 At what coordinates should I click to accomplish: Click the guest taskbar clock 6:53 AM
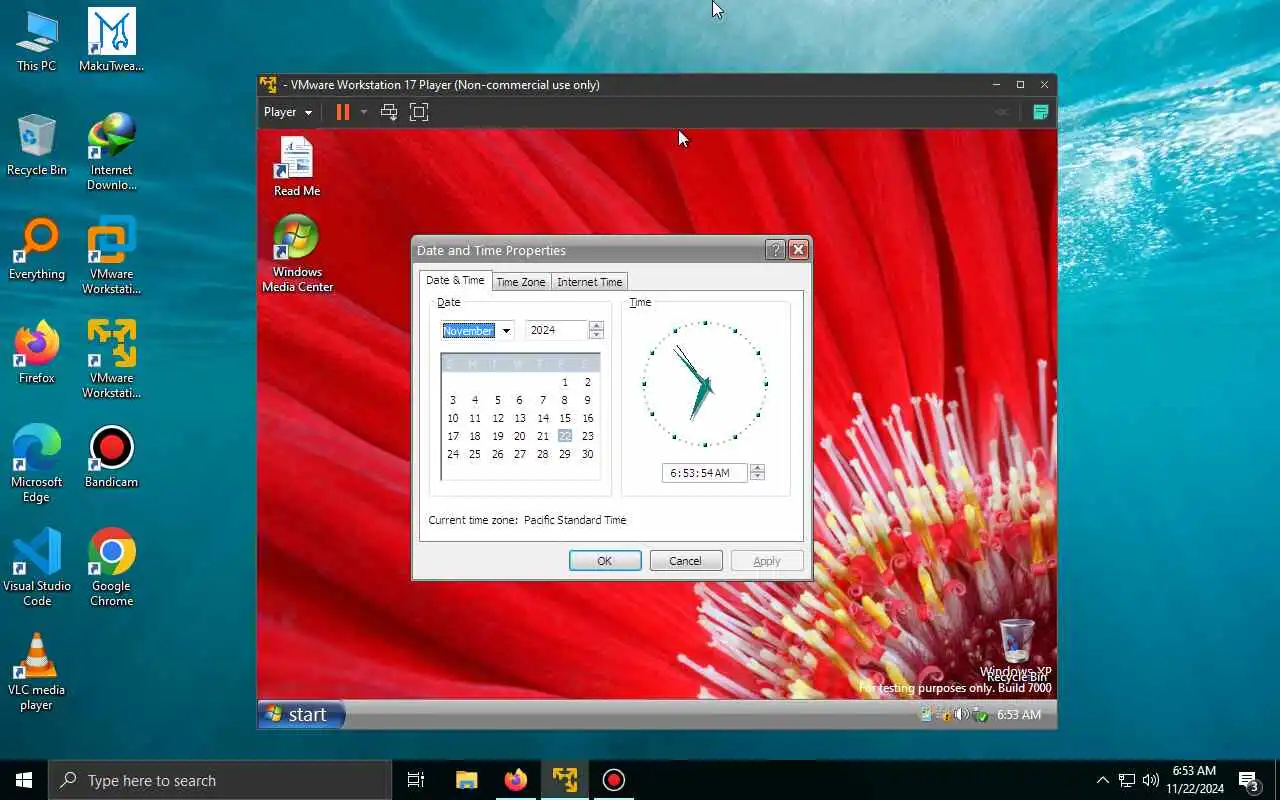click(x=1018, y=714)
